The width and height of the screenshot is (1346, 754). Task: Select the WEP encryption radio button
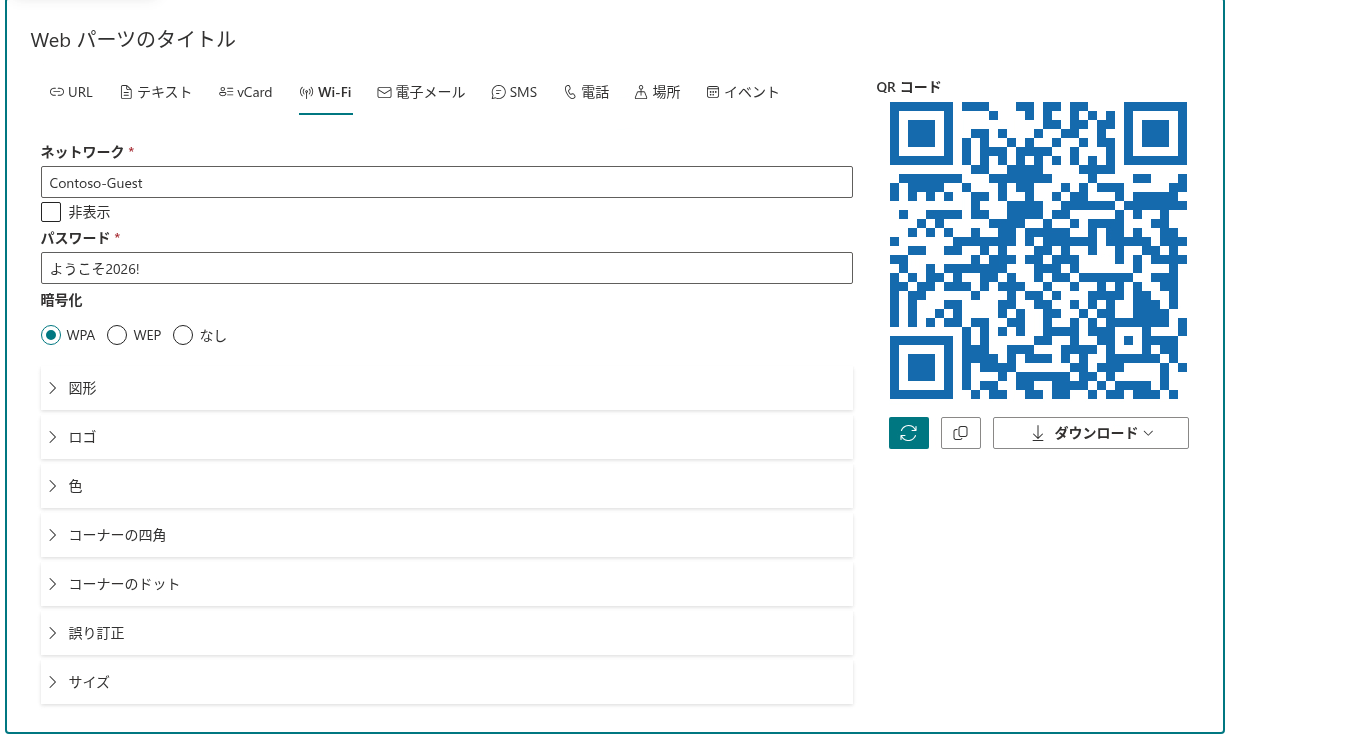tap(117, 335)
